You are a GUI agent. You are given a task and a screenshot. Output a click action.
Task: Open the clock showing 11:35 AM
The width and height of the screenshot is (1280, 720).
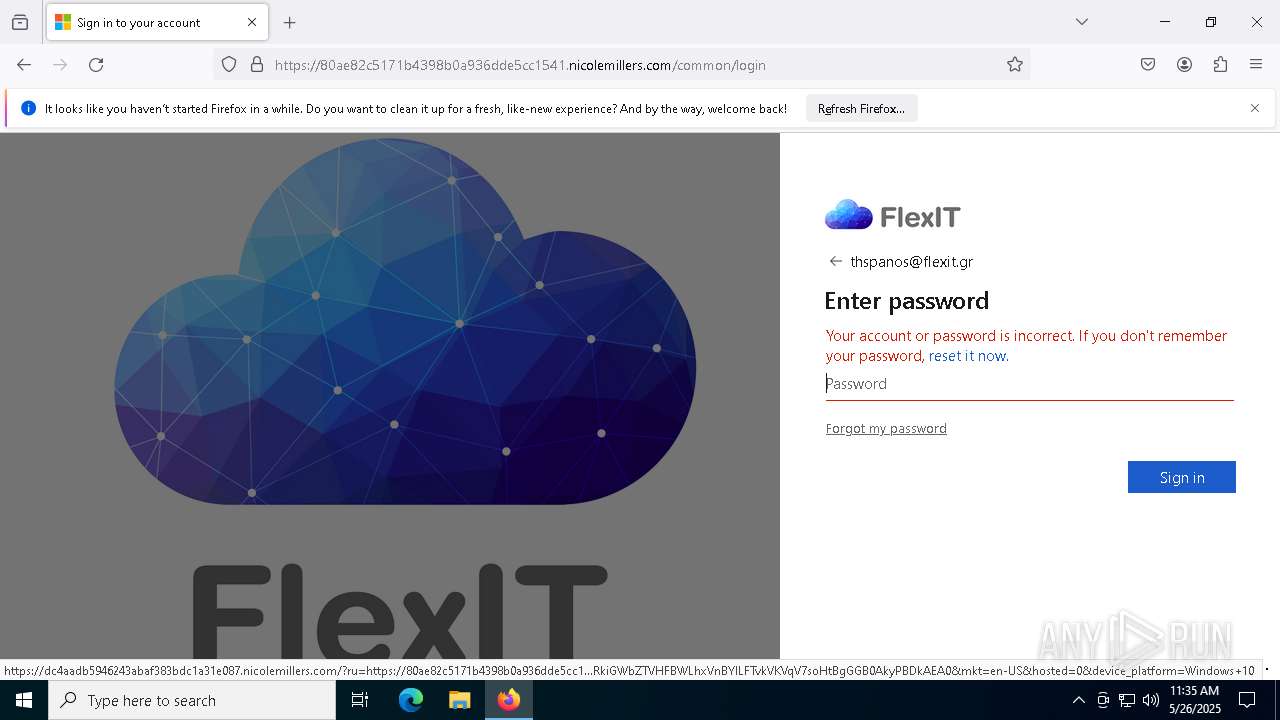click(1195, 700)
